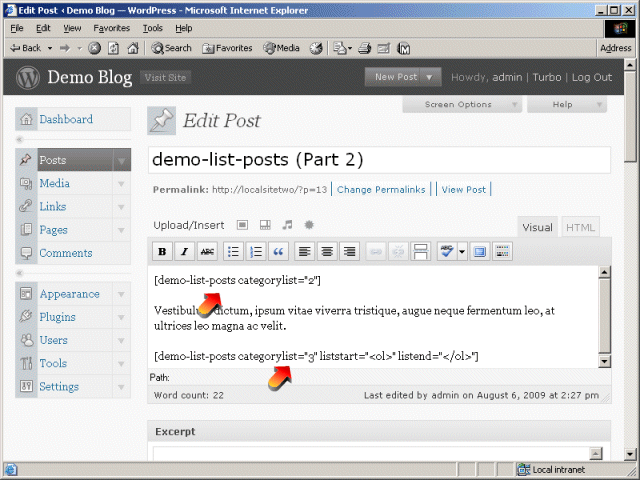Show the kitchen sink toolbar row

[x=502, y=251]
